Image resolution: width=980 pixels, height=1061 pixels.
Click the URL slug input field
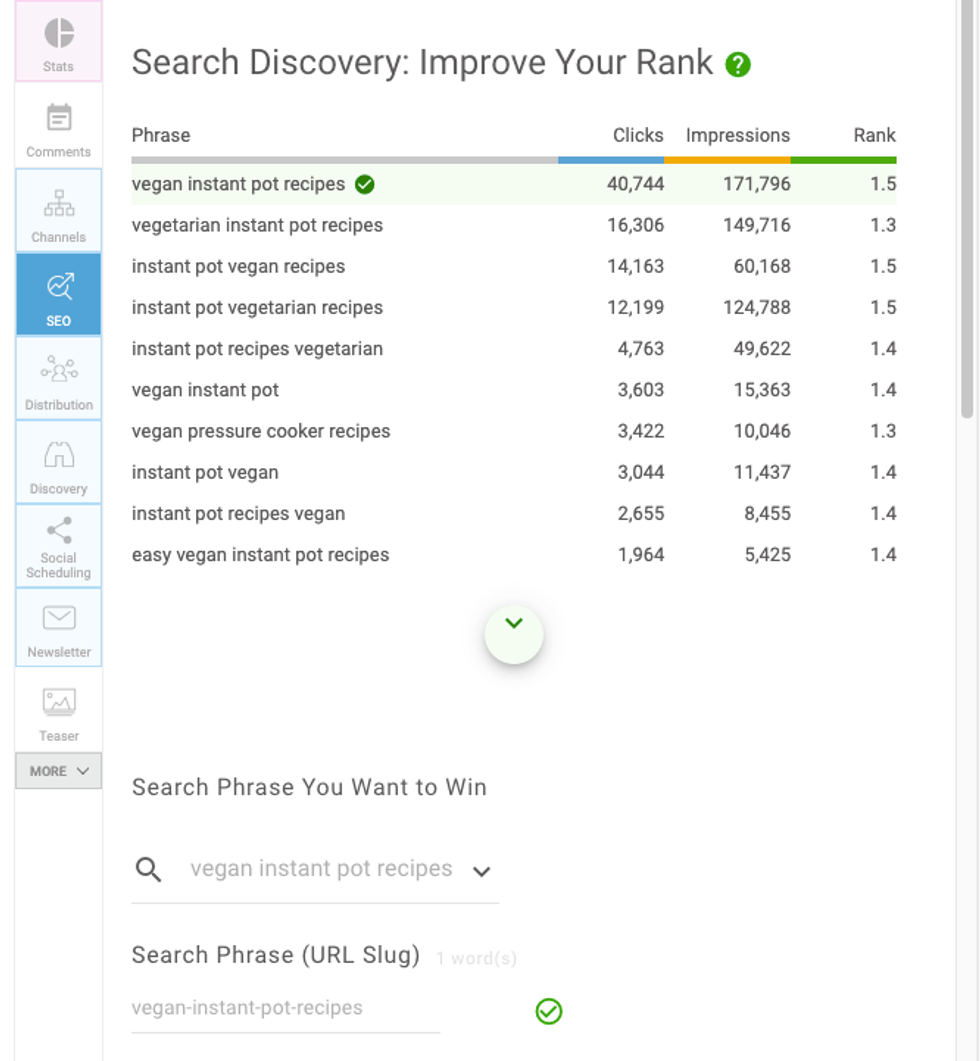[x=285, y=1008]
